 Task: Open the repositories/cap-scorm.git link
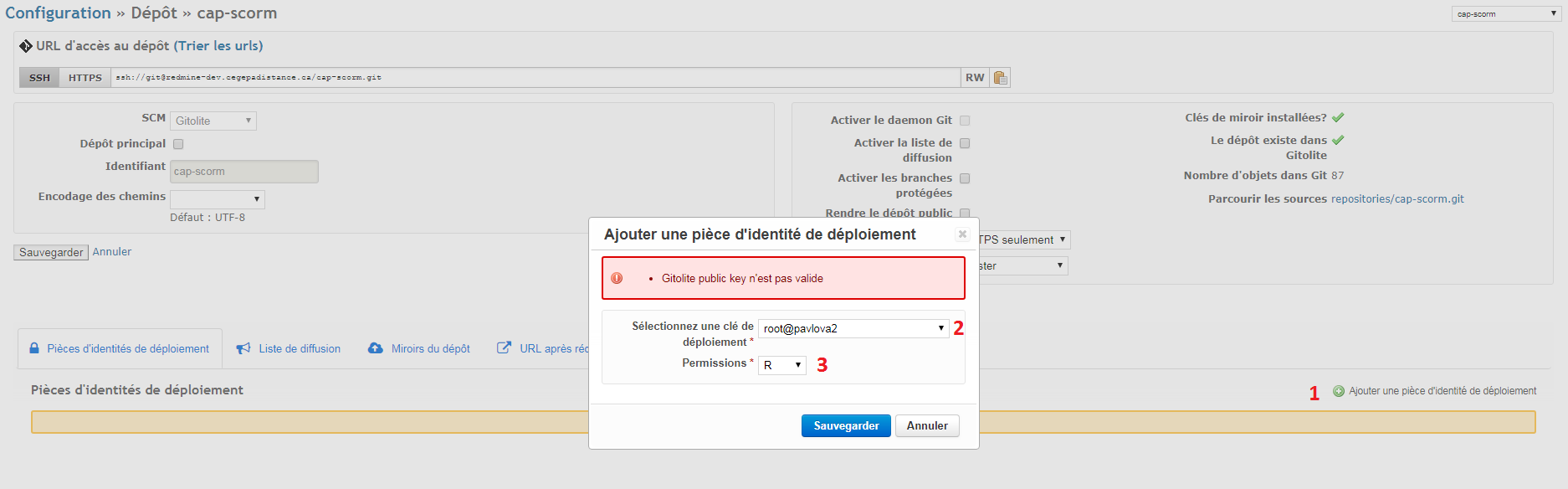click(x=1397, y=199)
